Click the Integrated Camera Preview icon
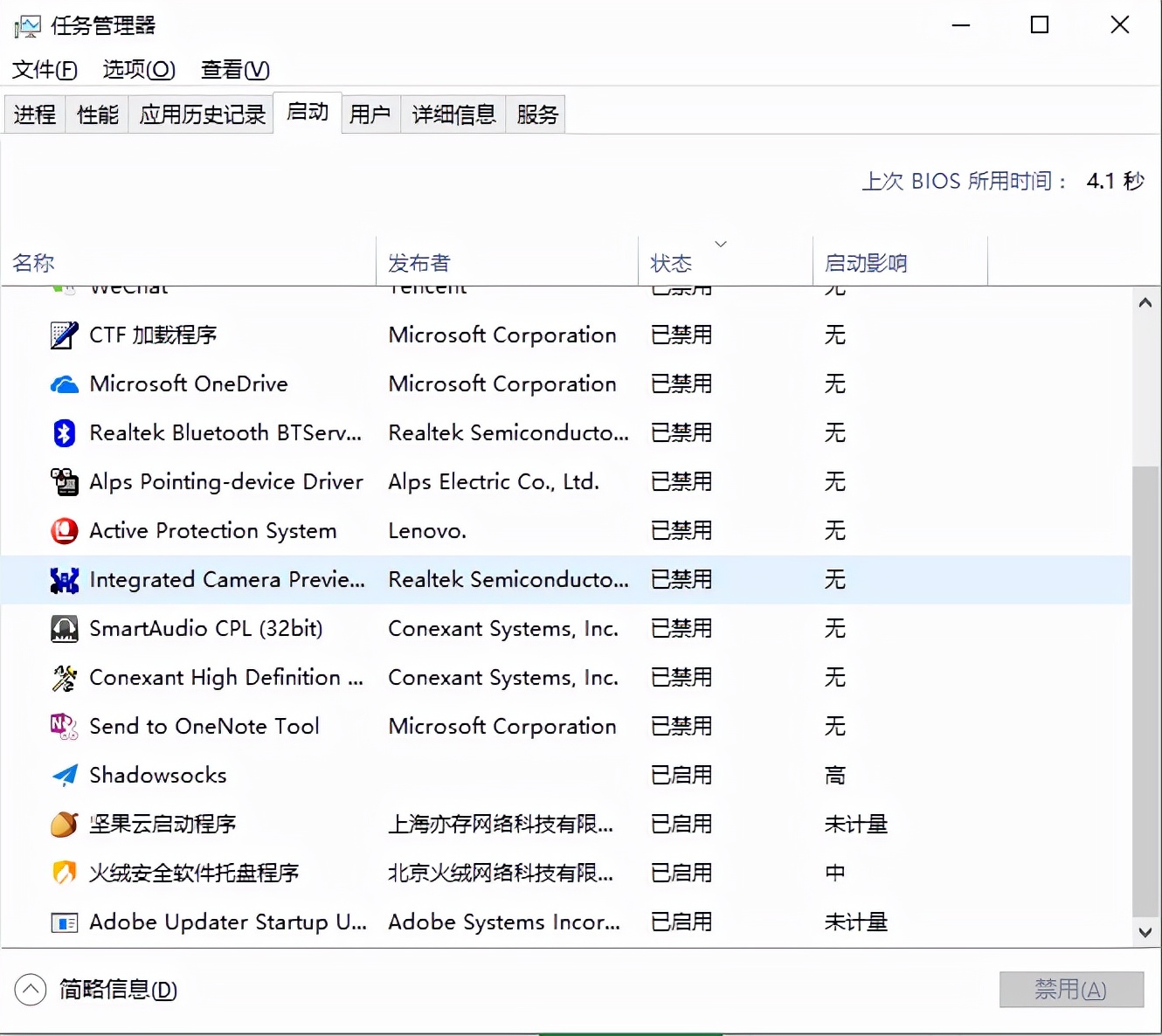Viewport: 1162px width, 1036px height. coord(64,579)
